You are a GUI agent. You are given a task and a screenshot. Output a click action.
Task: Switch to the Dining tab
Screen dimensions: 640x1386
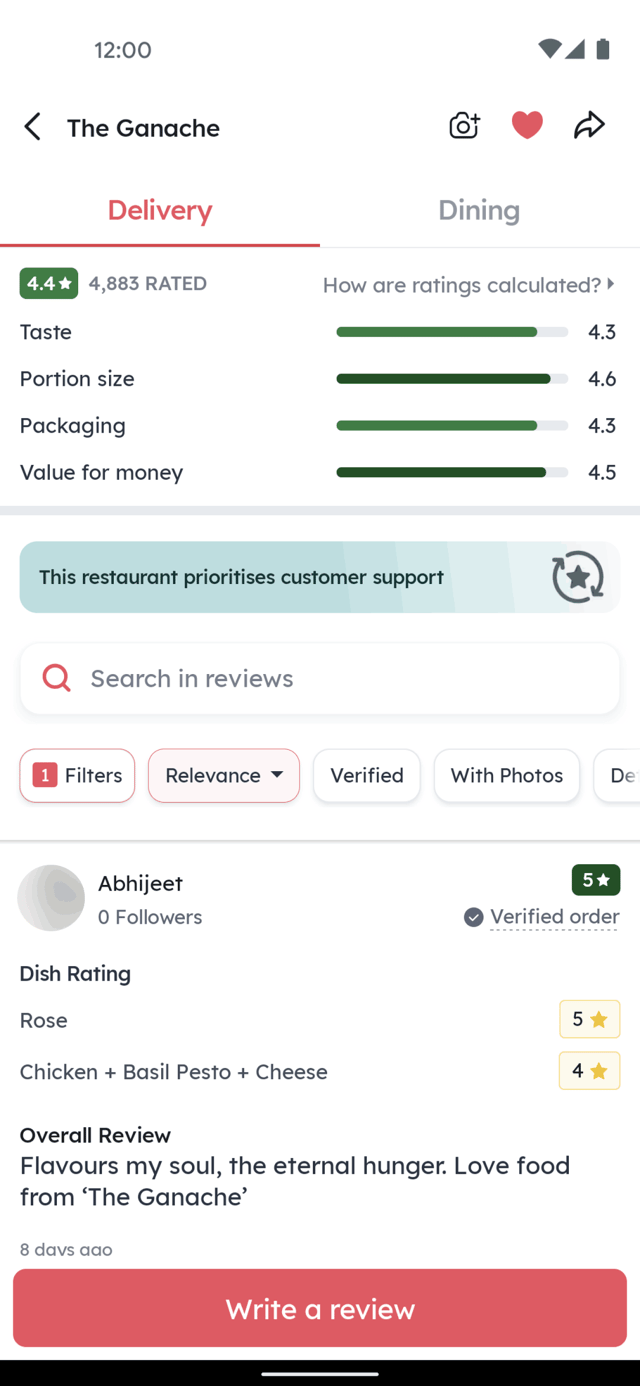click(479, 210)
